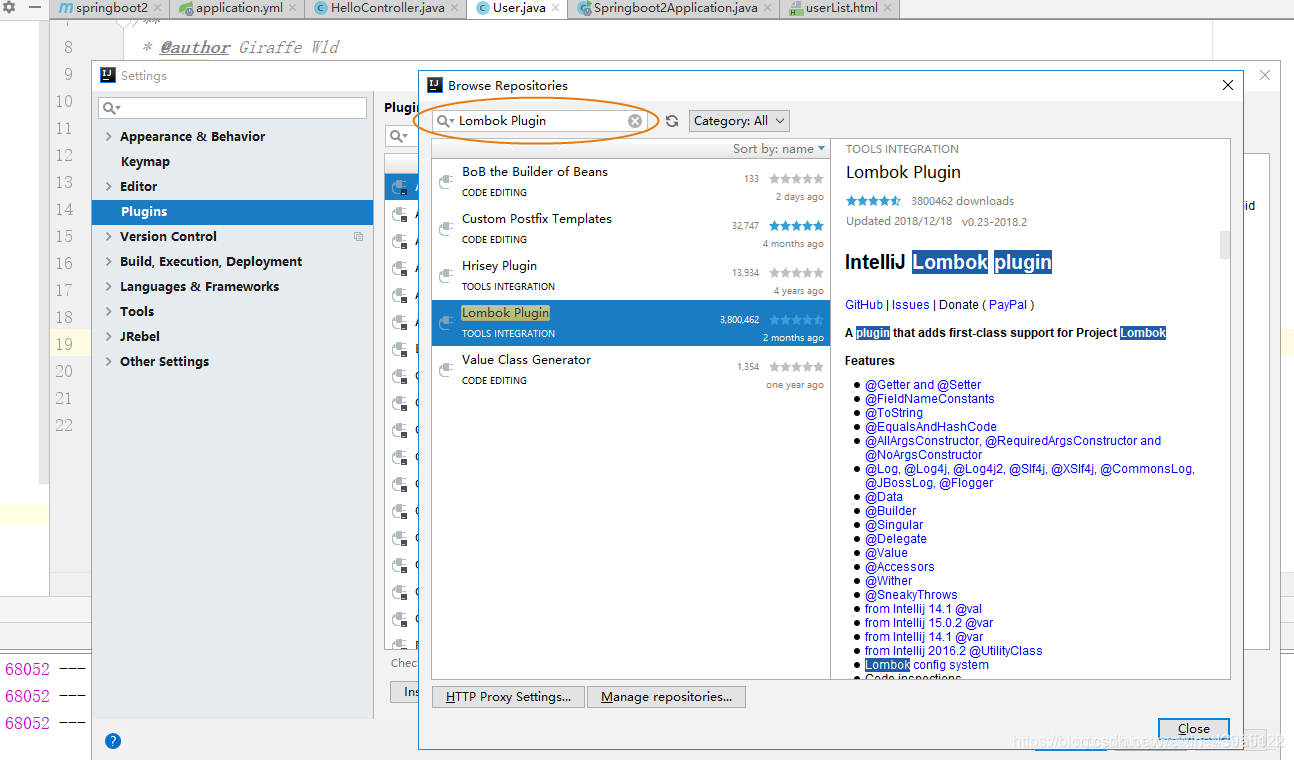The height and width of the screenshot is (760, 1294).
Task: Open the GitHub link in plugin description
Action: click(x=864, y=305)
